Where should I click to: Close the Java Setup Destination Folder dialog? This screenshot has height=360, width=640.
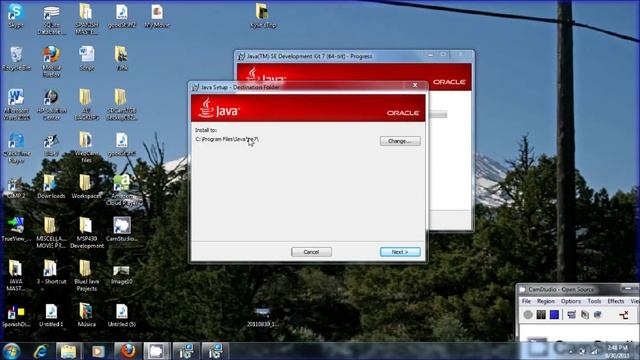(415, 85)
